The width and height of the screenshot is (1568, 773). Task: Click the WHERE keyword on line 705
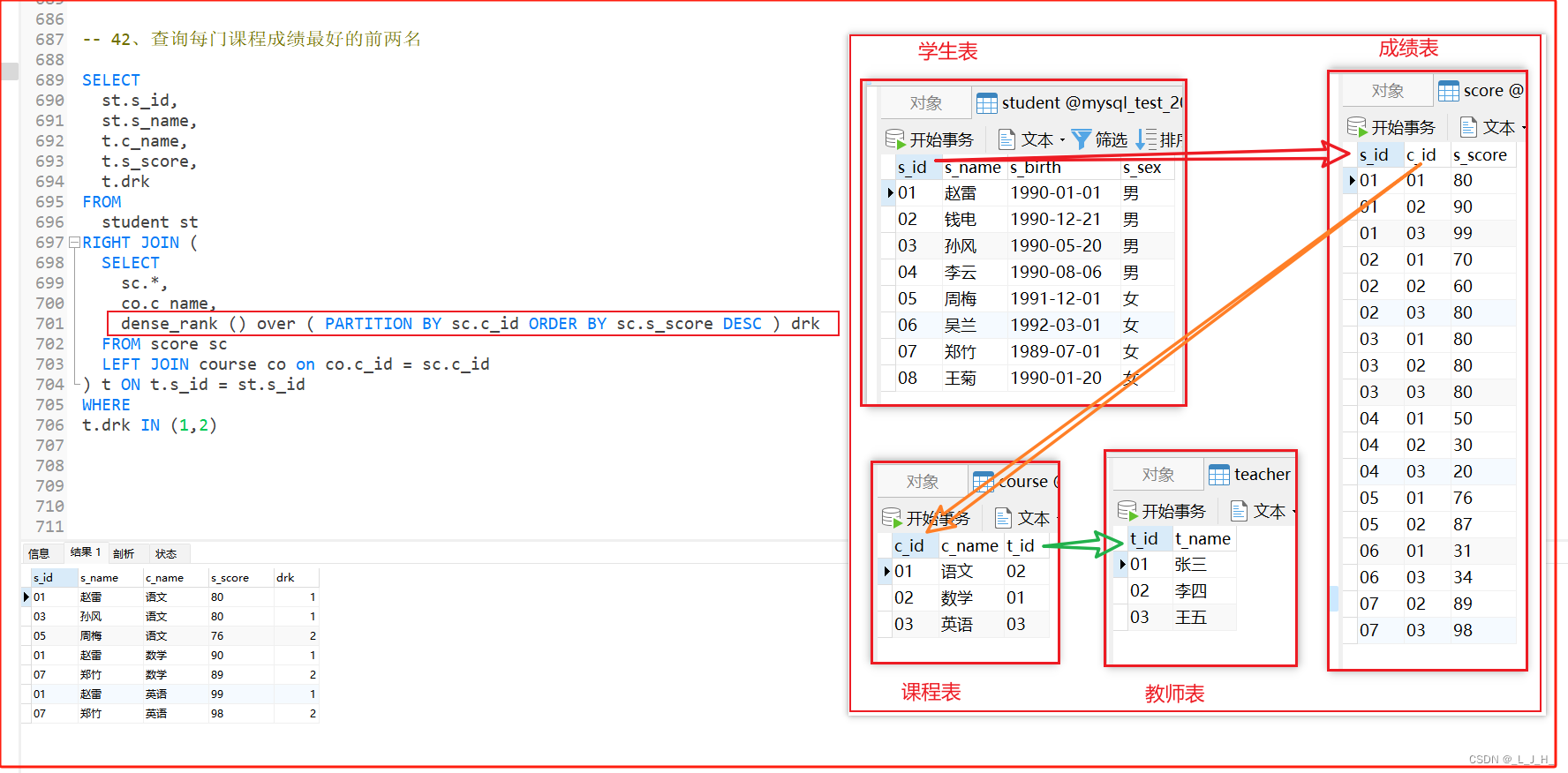pos(106,405)
